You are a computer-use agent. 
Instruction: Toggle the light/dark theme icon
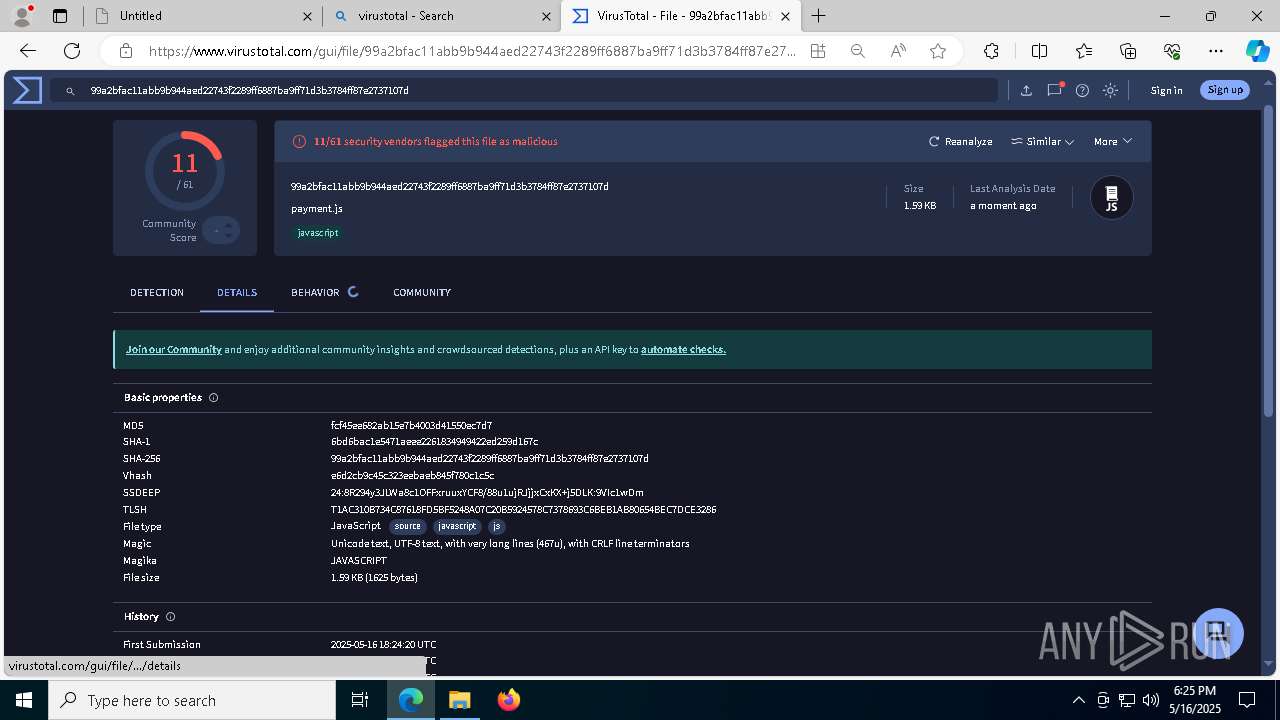click(x=1110, y=90)
